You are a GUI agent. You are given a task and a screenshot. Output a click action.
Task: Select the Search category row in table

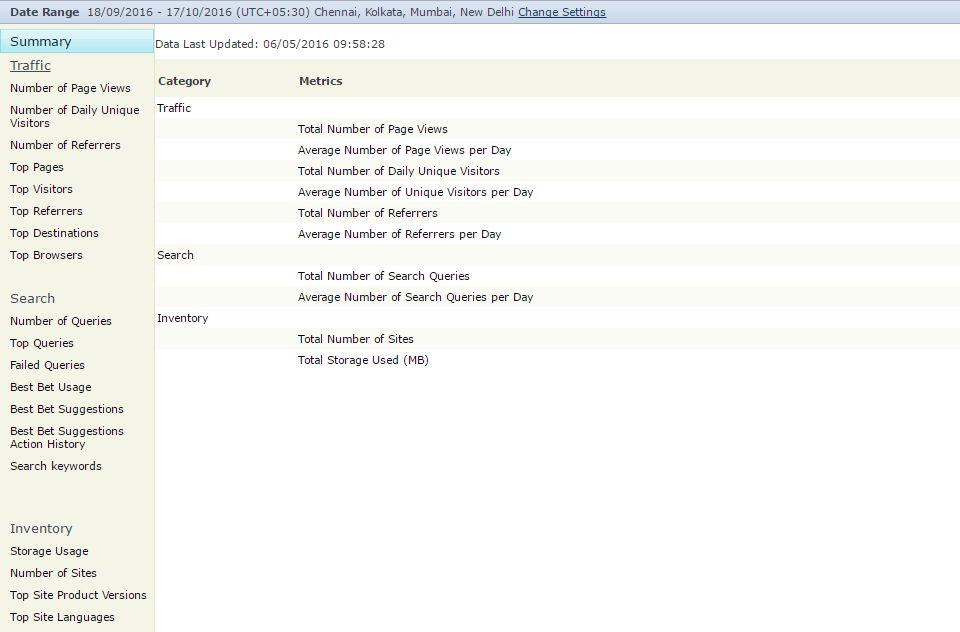coord(557,255)
